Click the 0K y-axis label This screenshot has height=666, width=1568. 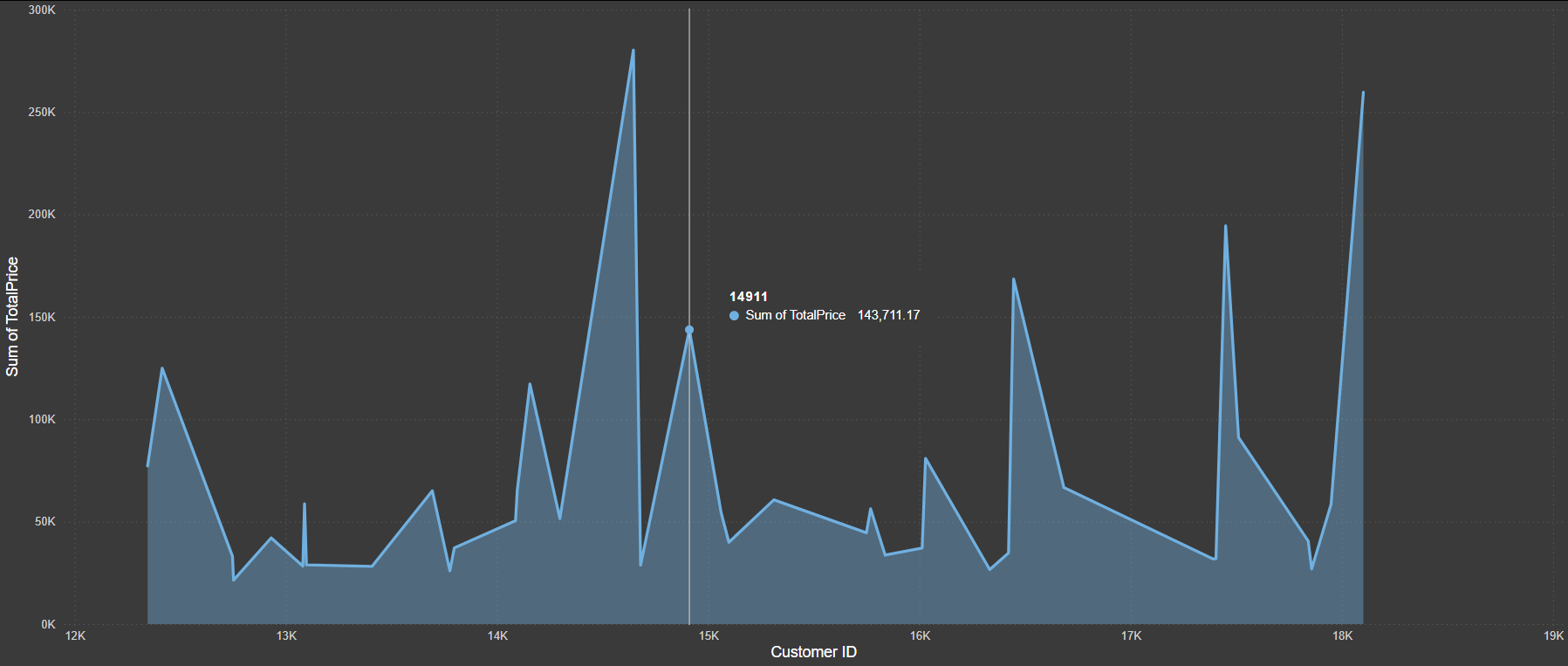pos(48,625)
